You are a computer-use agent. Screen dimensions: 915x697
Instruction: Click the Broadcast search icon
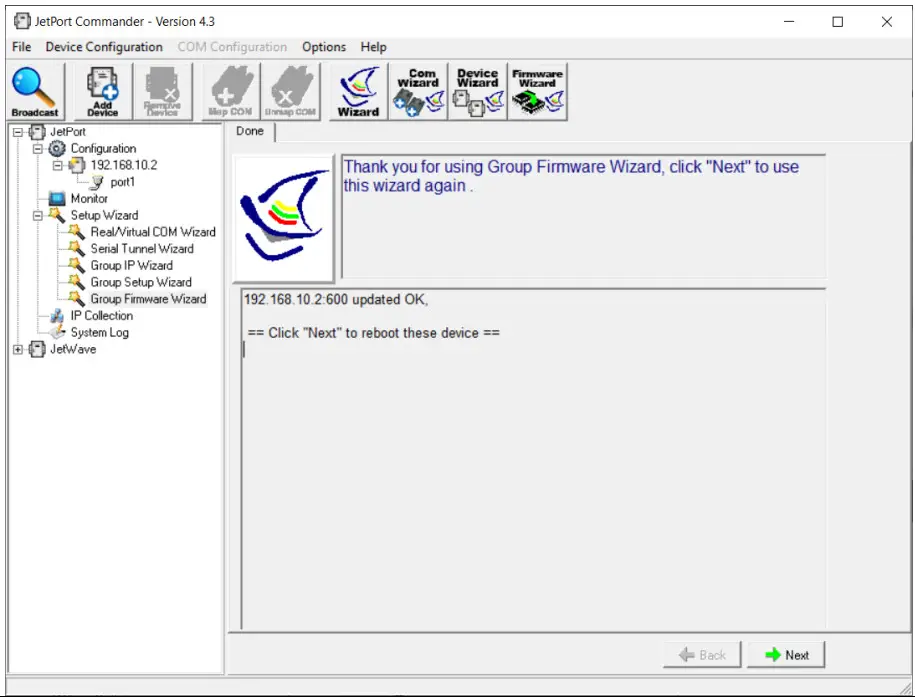click(x=34, y=90)
